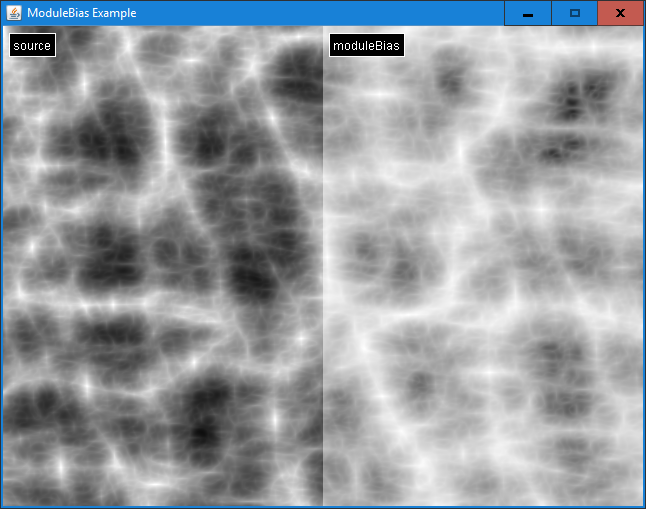The width and height of the screenshot is (646, 509).
Task: Click the divider between source and moduleBias panels
Action: tap(323, 270)
